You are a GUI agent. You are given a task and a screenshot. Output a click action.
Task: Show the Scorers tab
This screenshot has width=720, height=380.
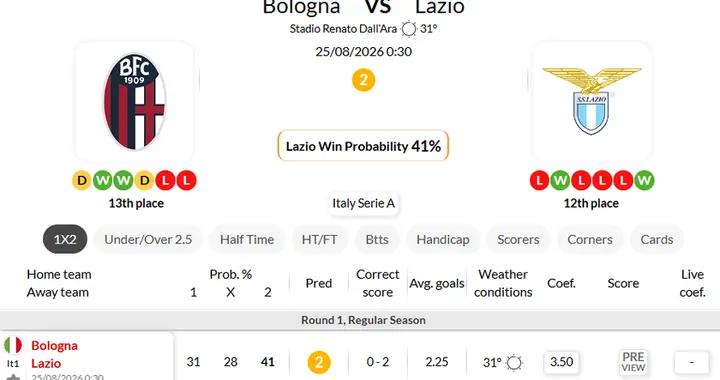[518, 239]
